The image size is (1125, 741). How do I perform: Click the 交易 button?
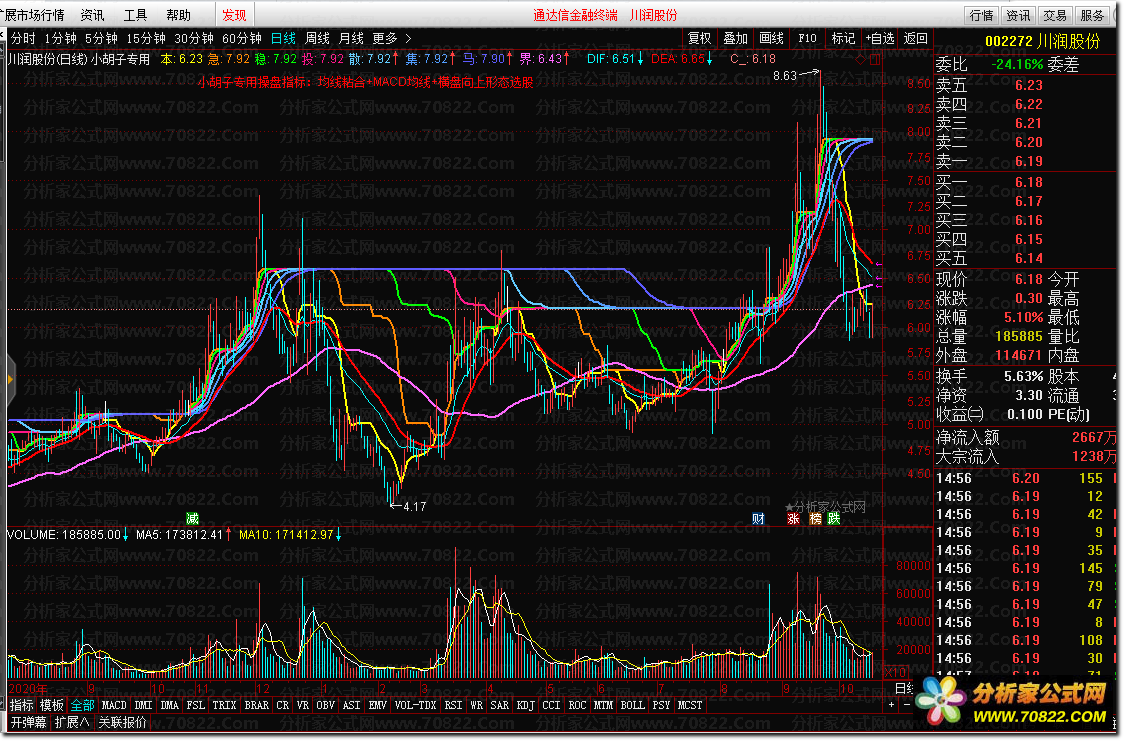tap(1055, 15)
